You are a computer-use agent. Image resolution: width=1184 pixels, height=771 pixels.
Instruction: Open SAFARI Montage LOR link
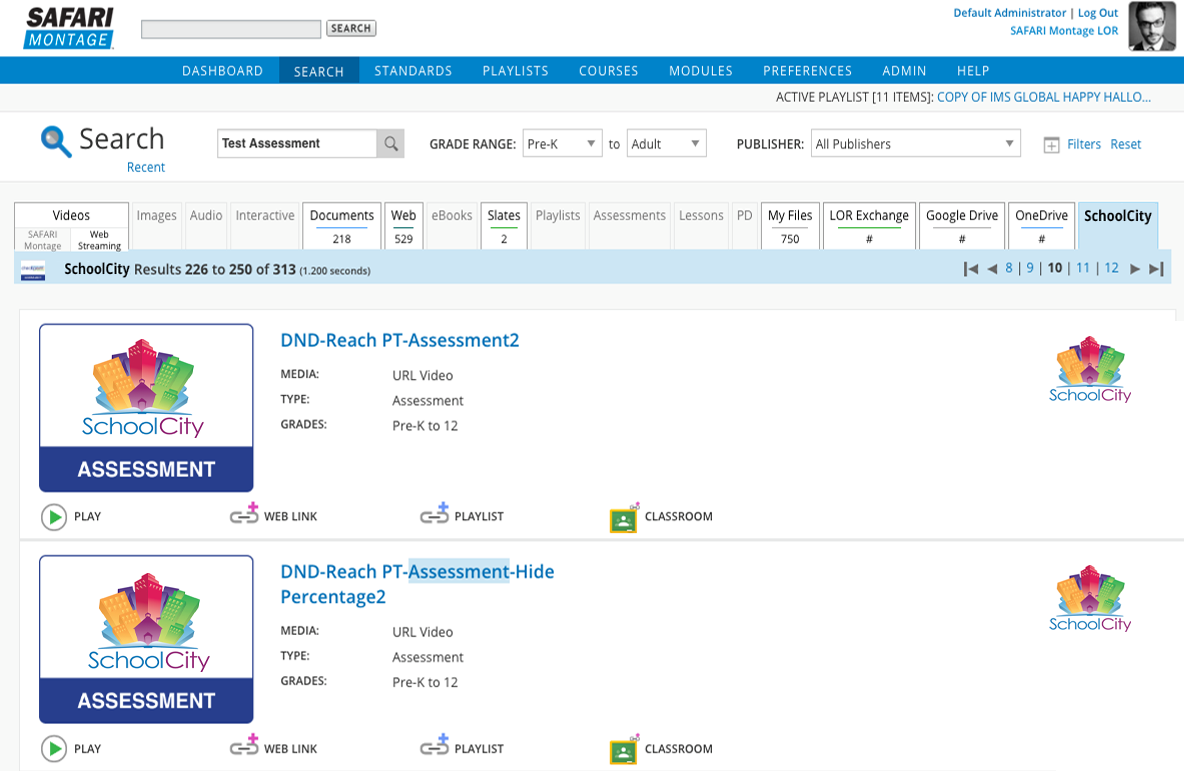[1064, 31]
